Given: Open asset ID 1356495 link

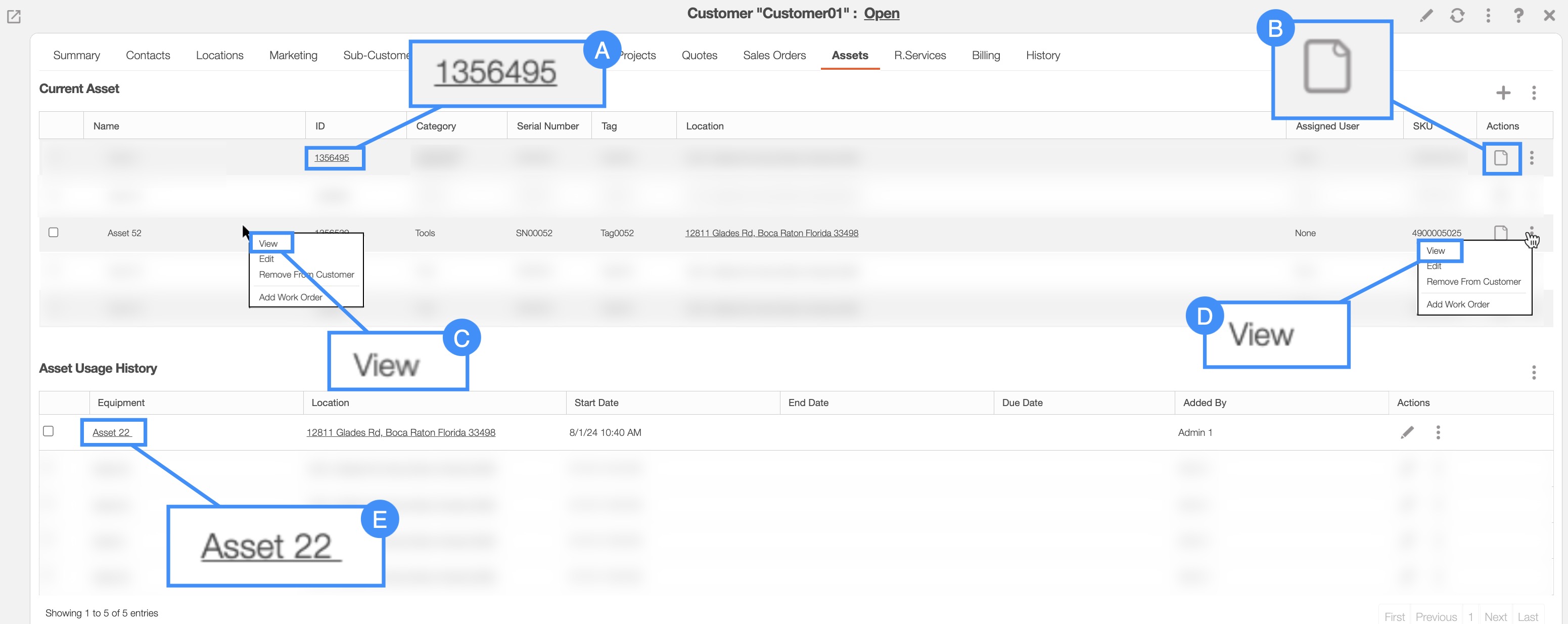Looking at the screenshot, I should click(x=332, y=158).
